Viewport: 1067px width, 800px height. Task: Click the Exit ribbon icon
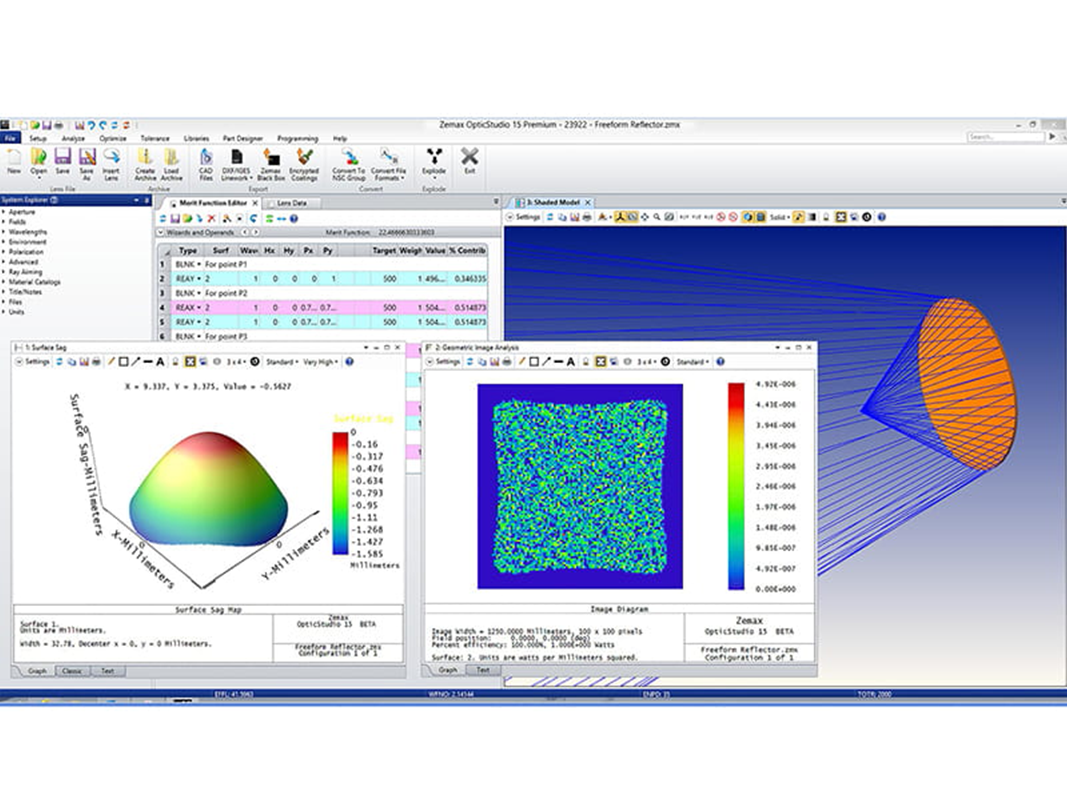point(470,161)
